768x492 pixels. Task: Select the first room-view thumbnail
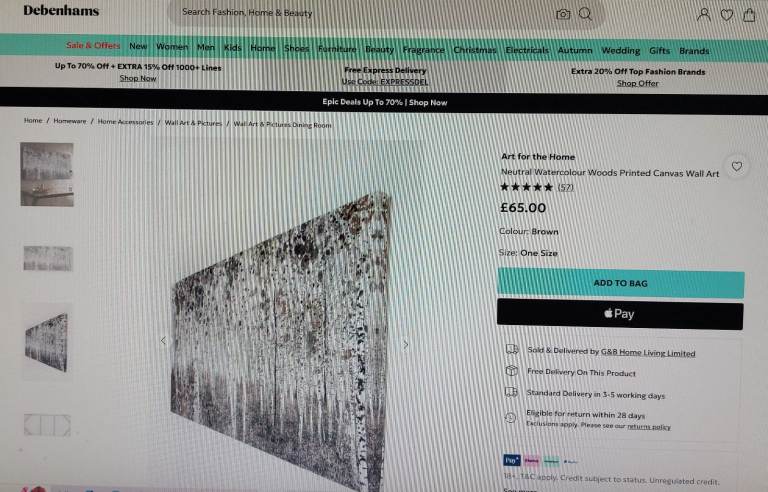pyautogui.click(x=47, y=174)
